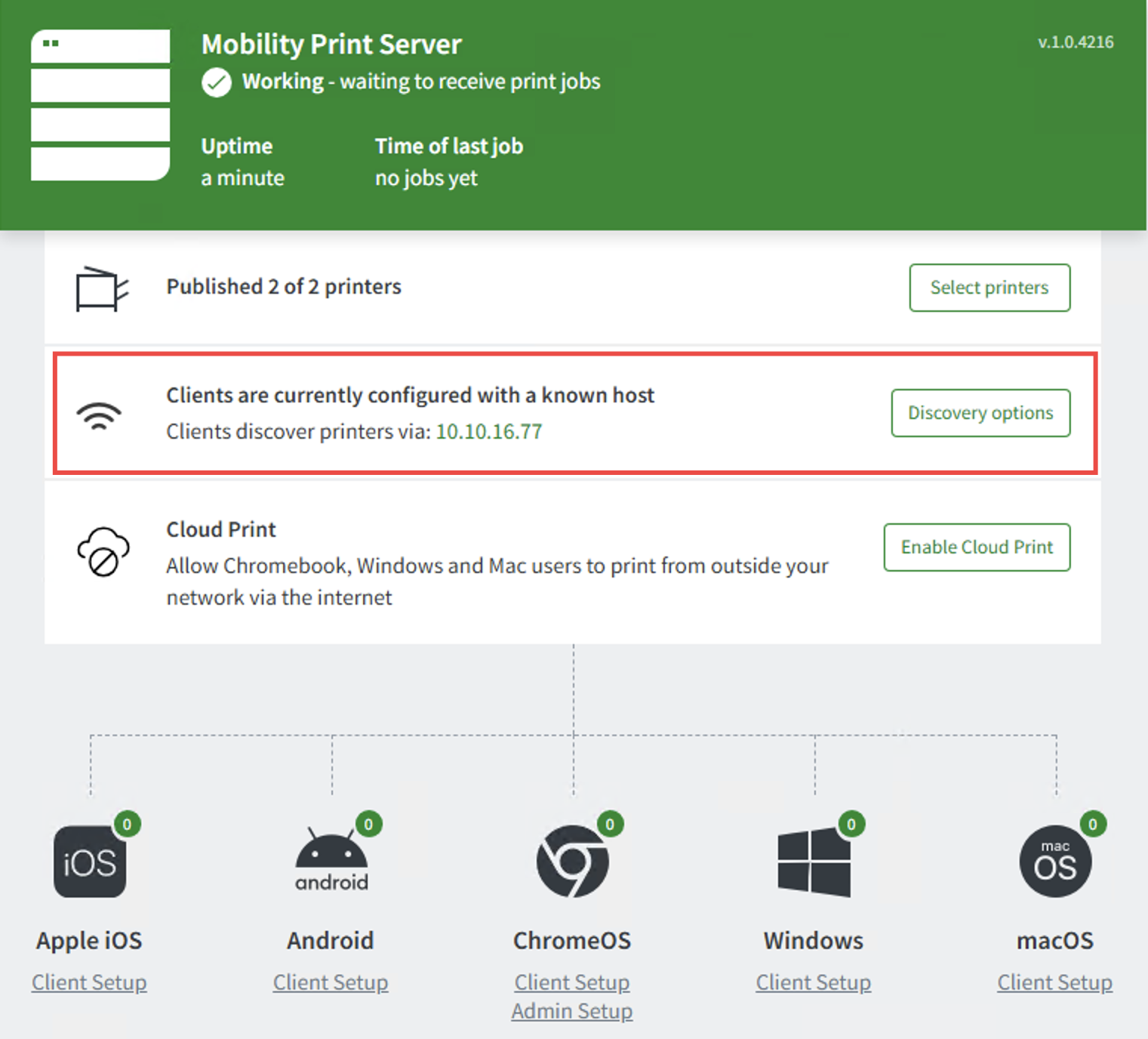Screen dimensions: 1148x1039
Task: Click the 'Time of last job' label
Action: coord(449,146)
